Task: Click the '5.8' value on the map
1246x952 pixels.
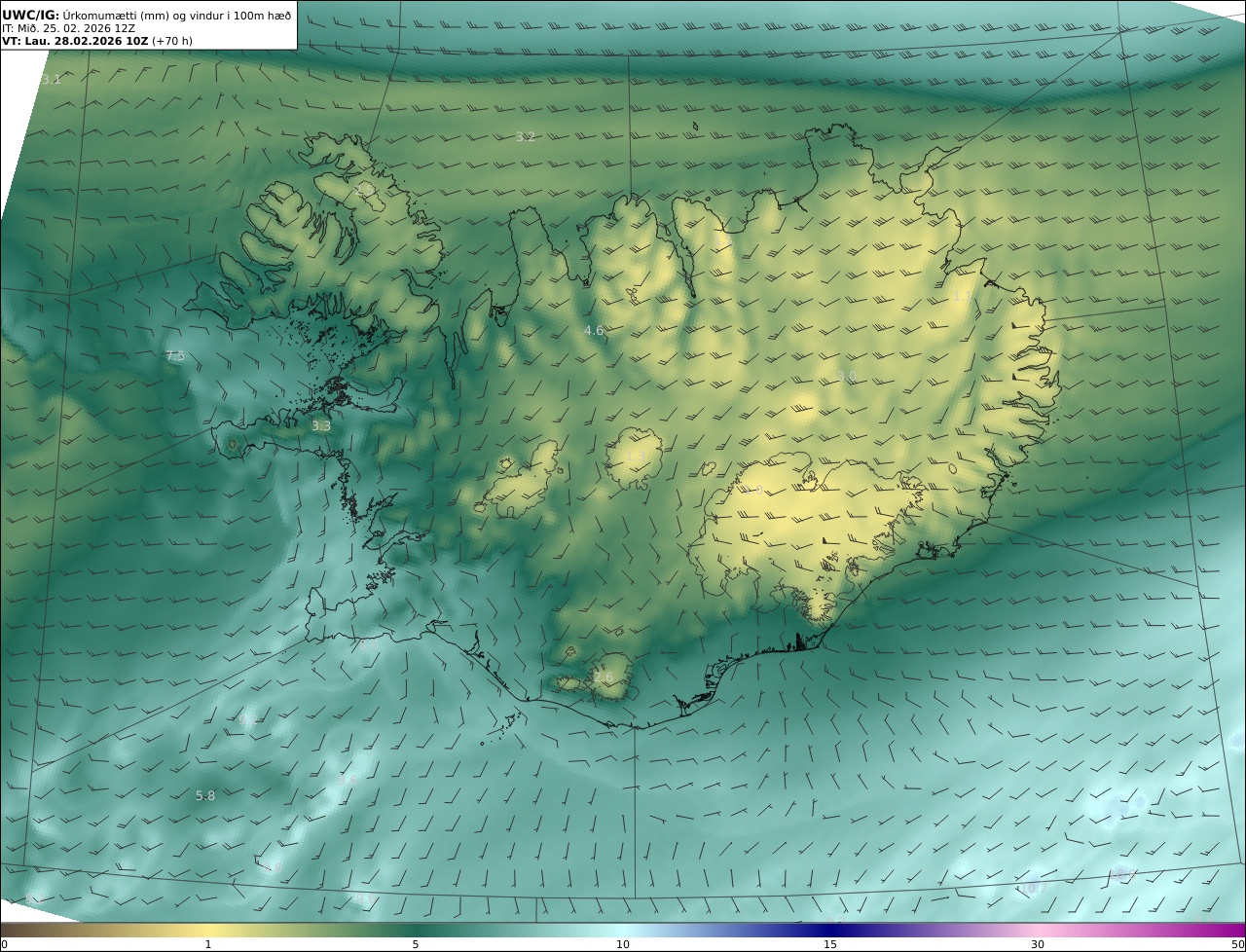Action: (205, 795)
